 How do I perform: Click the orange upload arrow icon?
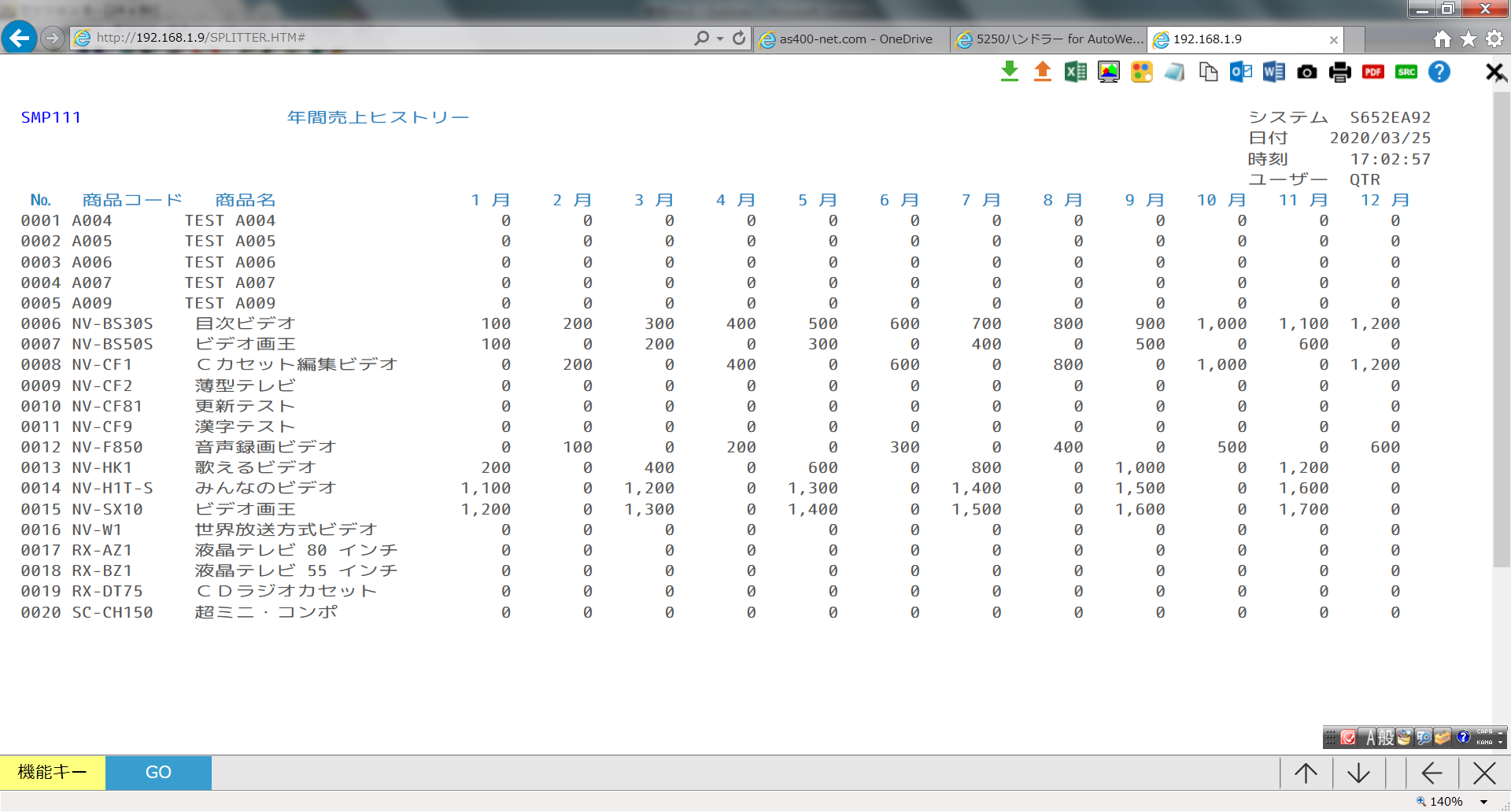click(x=1043, y=72)
